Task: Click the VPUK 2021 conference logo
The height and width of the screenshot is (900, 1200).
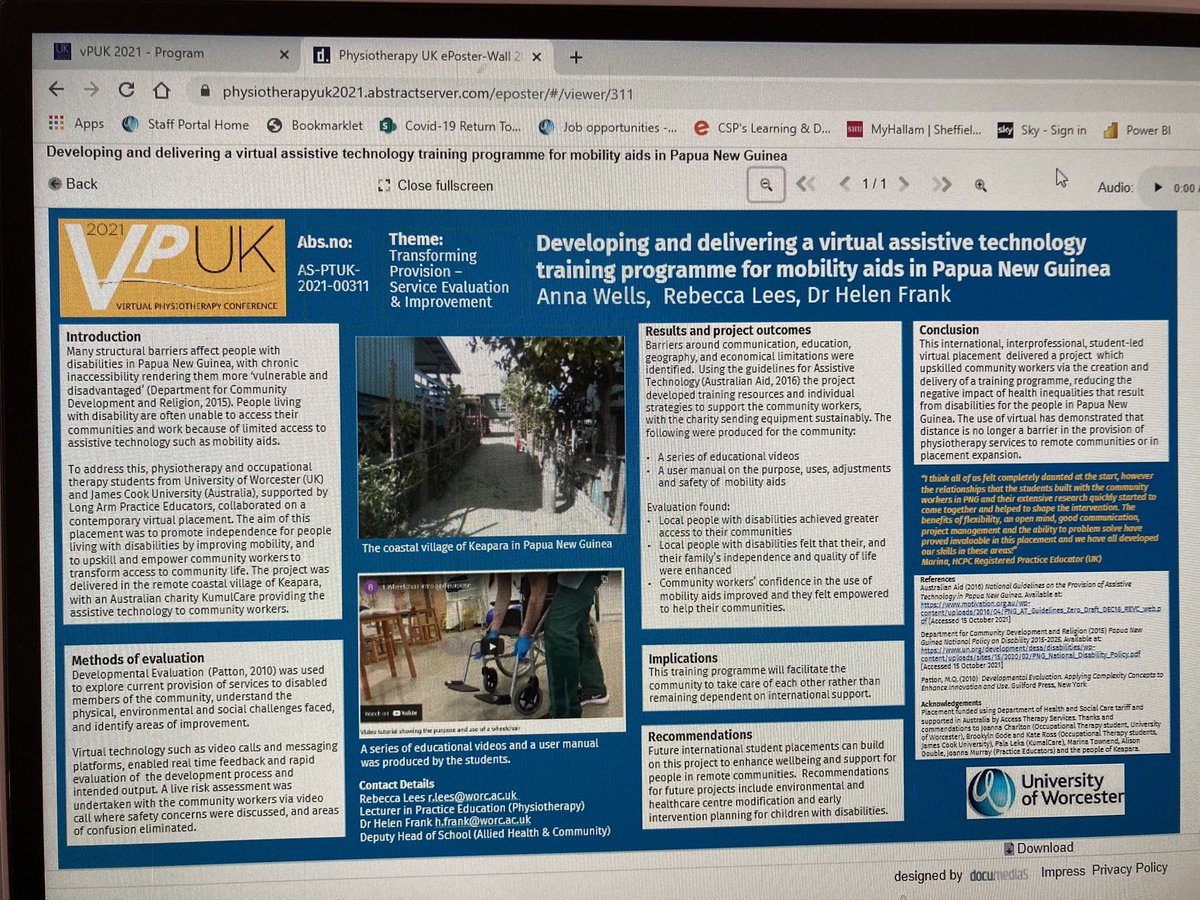Action: (172, 267)
